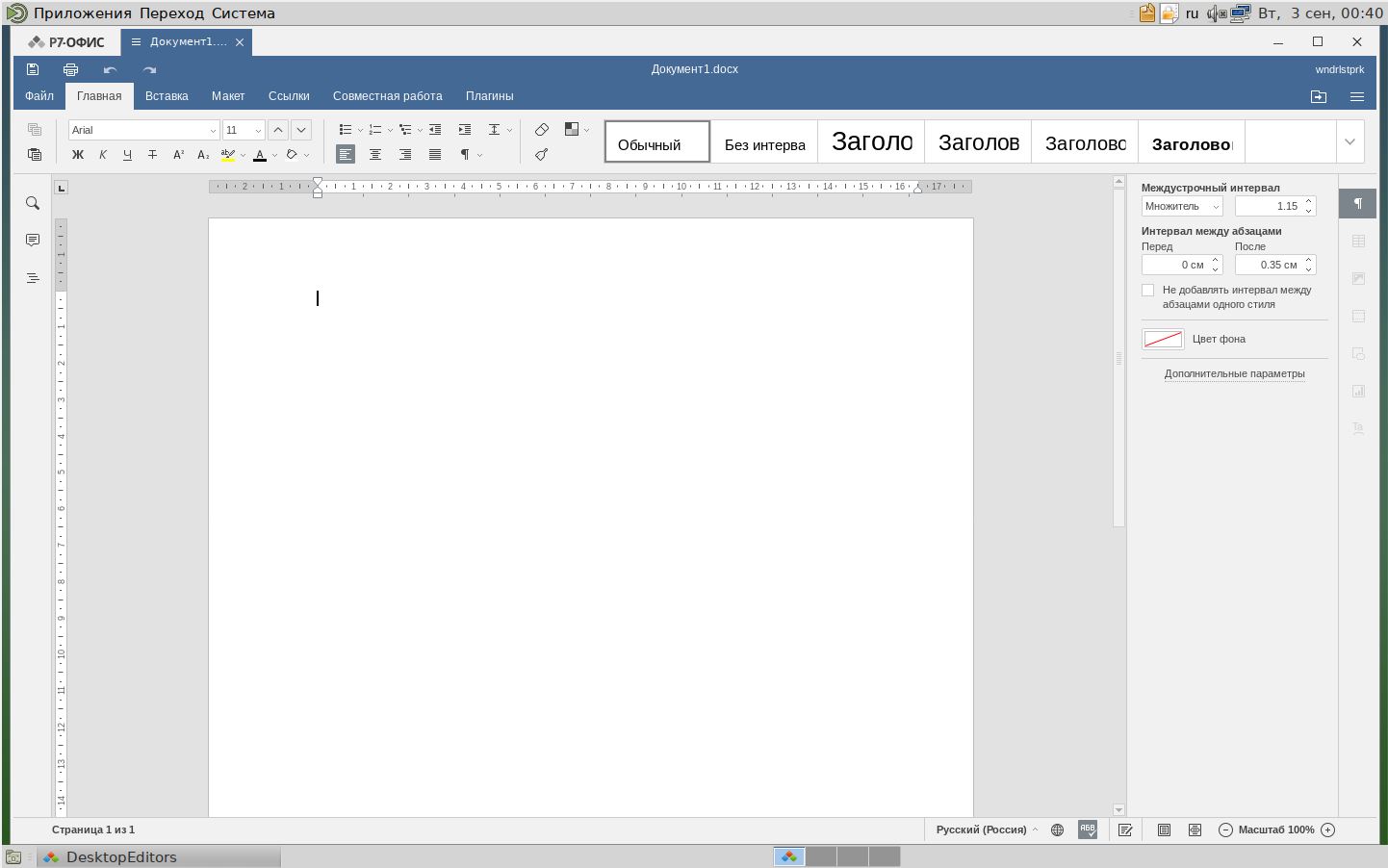Apply superscript formatting
This screenshot has height=868, width=1388.
[x=178, y=154]
